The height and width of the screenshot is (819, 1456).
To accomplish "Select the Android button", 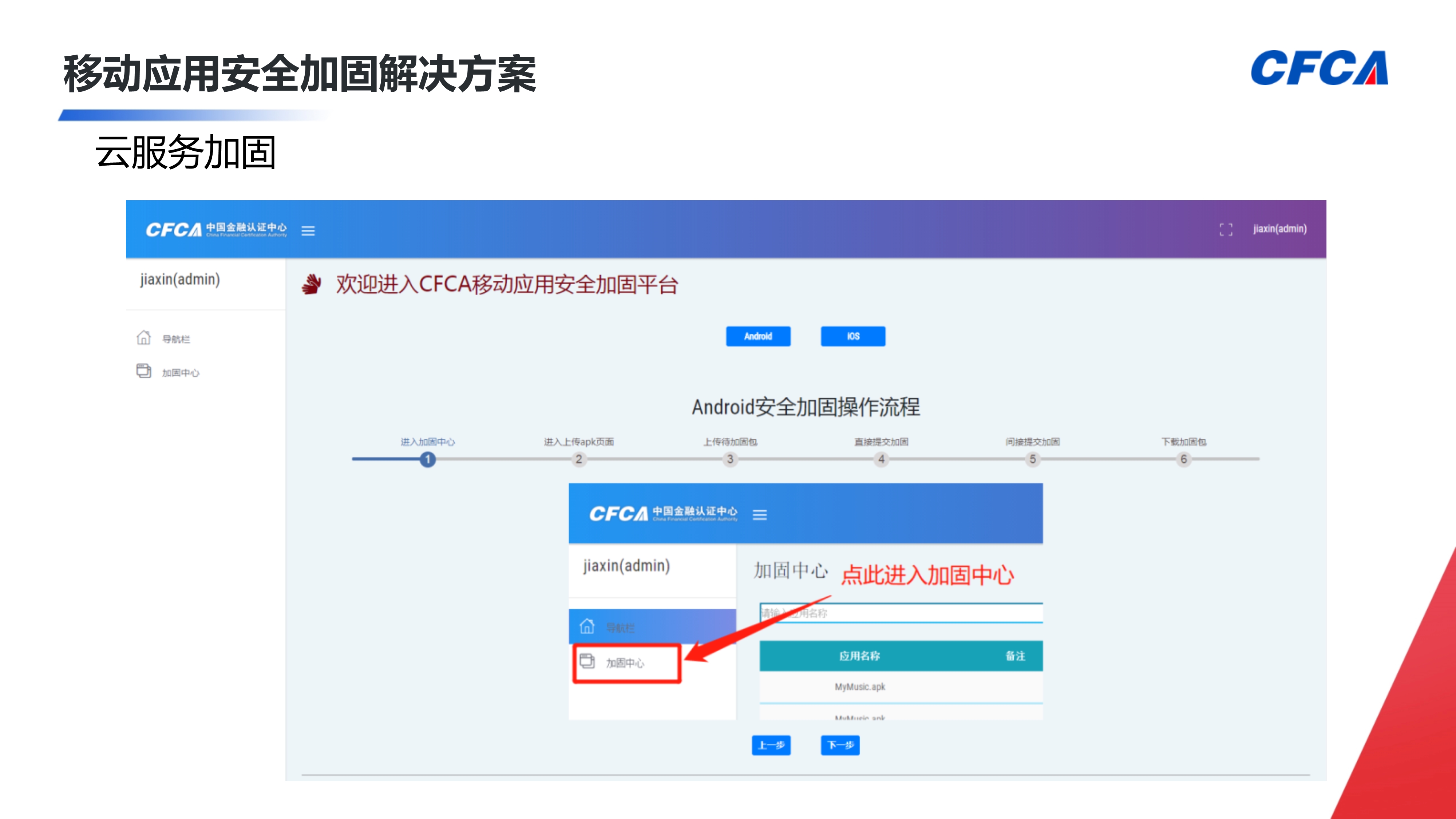I will [758, 336].
